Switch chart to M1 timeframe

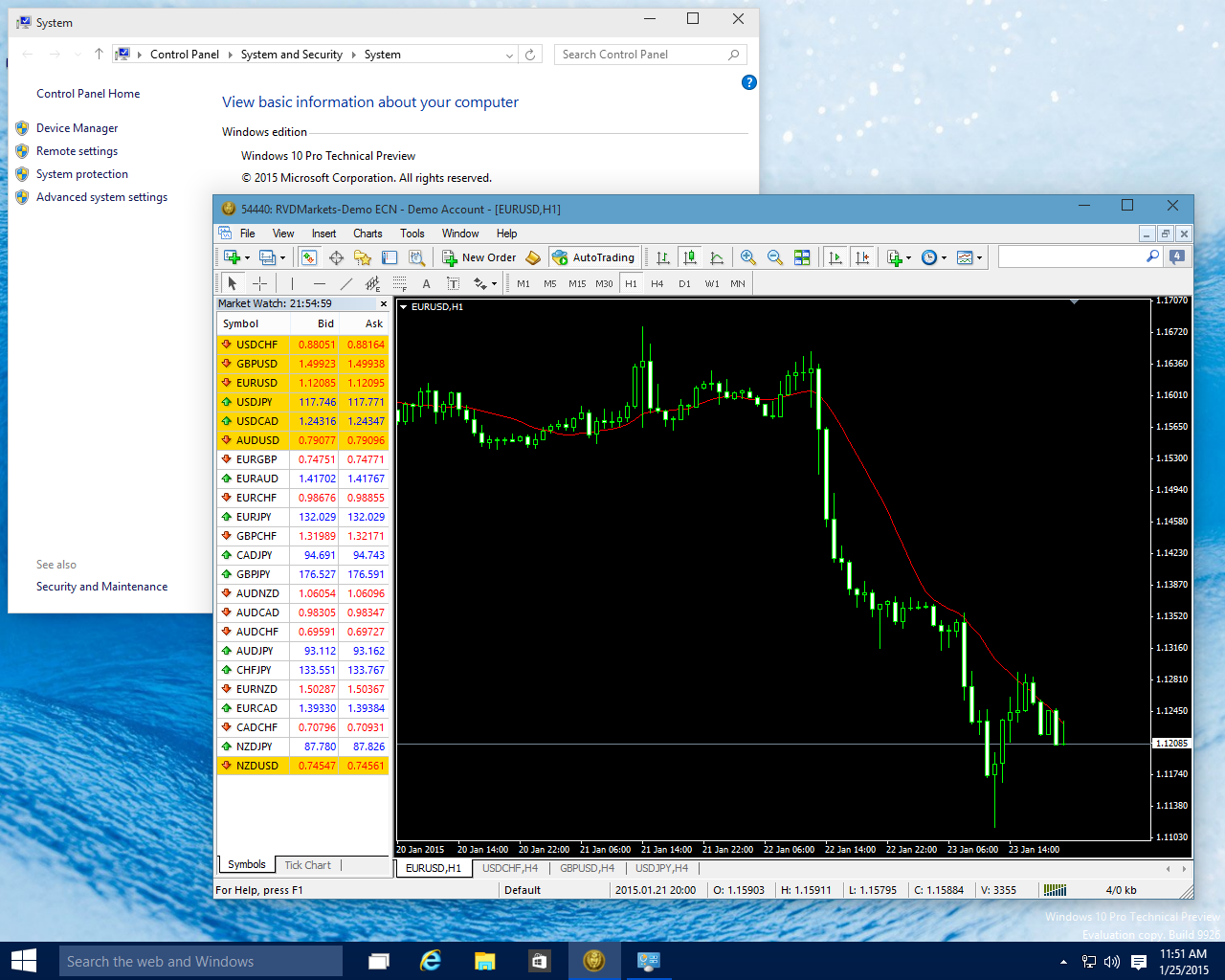pos(523,283)
